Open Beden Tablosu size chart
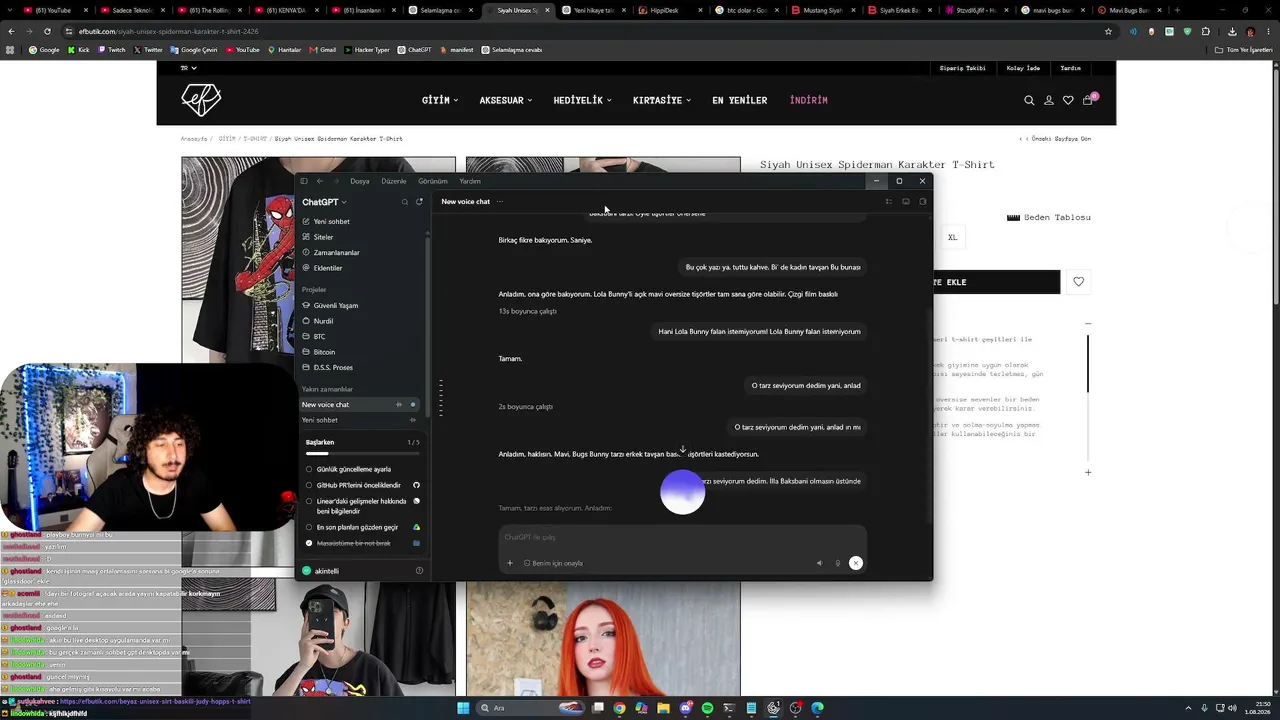 click(x=1048, y=217)
